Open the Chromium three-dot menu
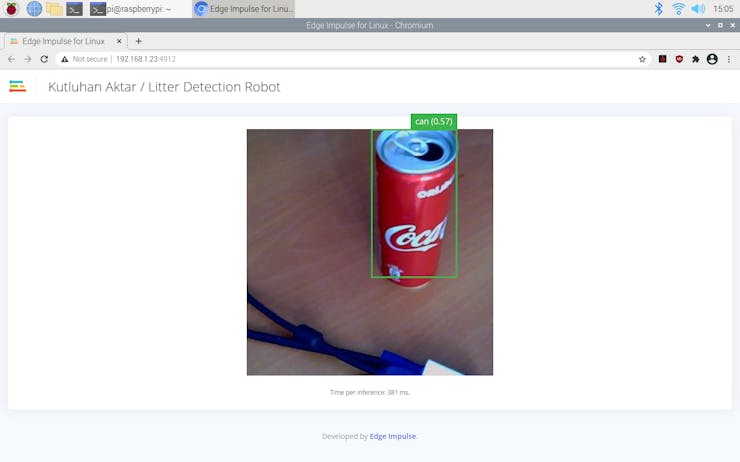This screenshot has width=740, height=462. (x=729, y=59)
